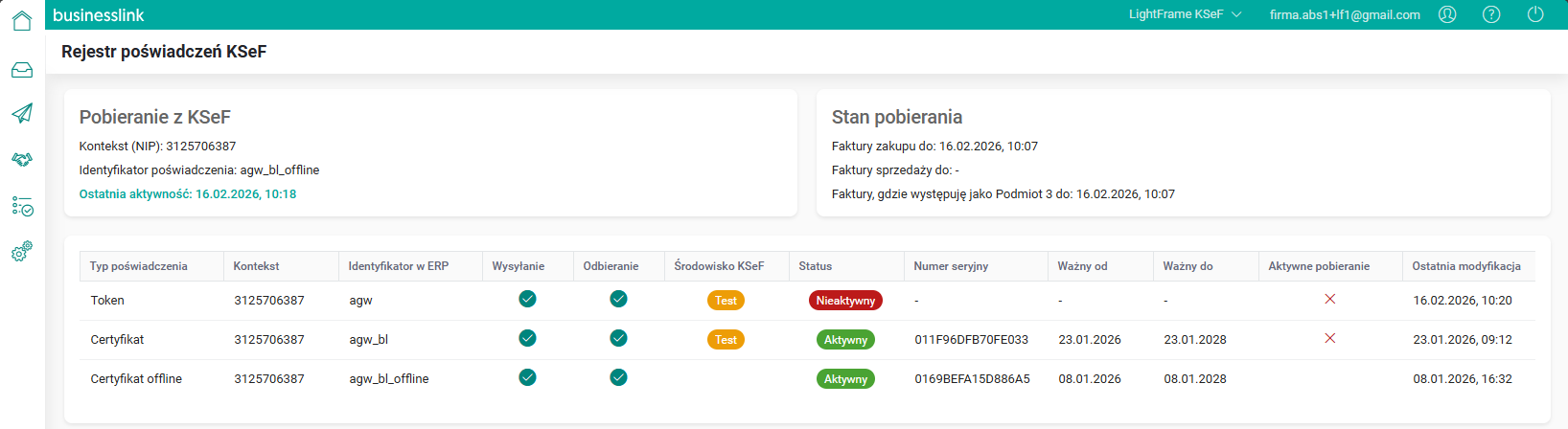Click Wysyłanie checkmark in Certyfikat offline row
Viewport: 1568px width, 429px height.
527,377
